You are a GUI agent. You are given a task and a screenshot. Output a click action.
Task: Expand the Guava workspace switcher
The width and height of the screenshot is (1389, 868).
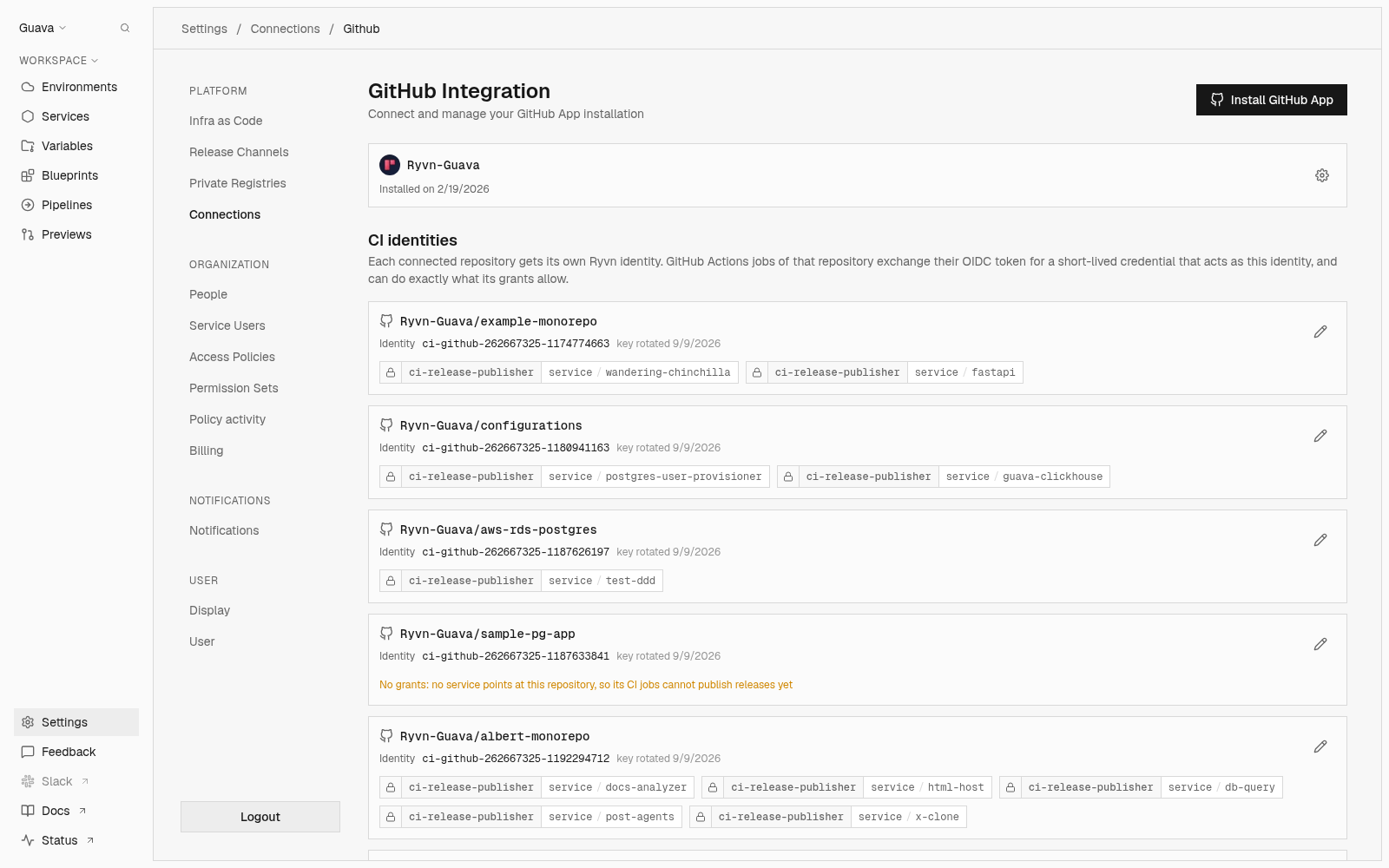pos(43,28)
